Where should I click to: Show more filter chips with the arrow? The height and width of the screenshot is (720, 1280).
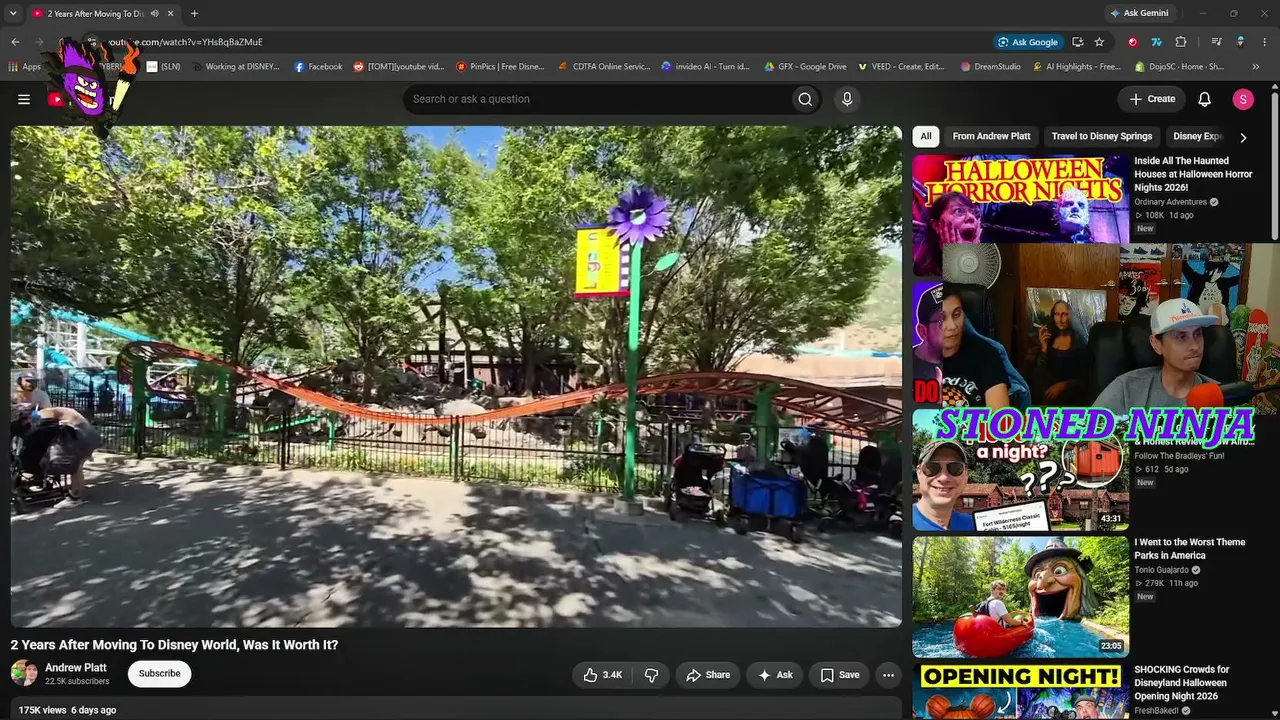coord(1243,137)
